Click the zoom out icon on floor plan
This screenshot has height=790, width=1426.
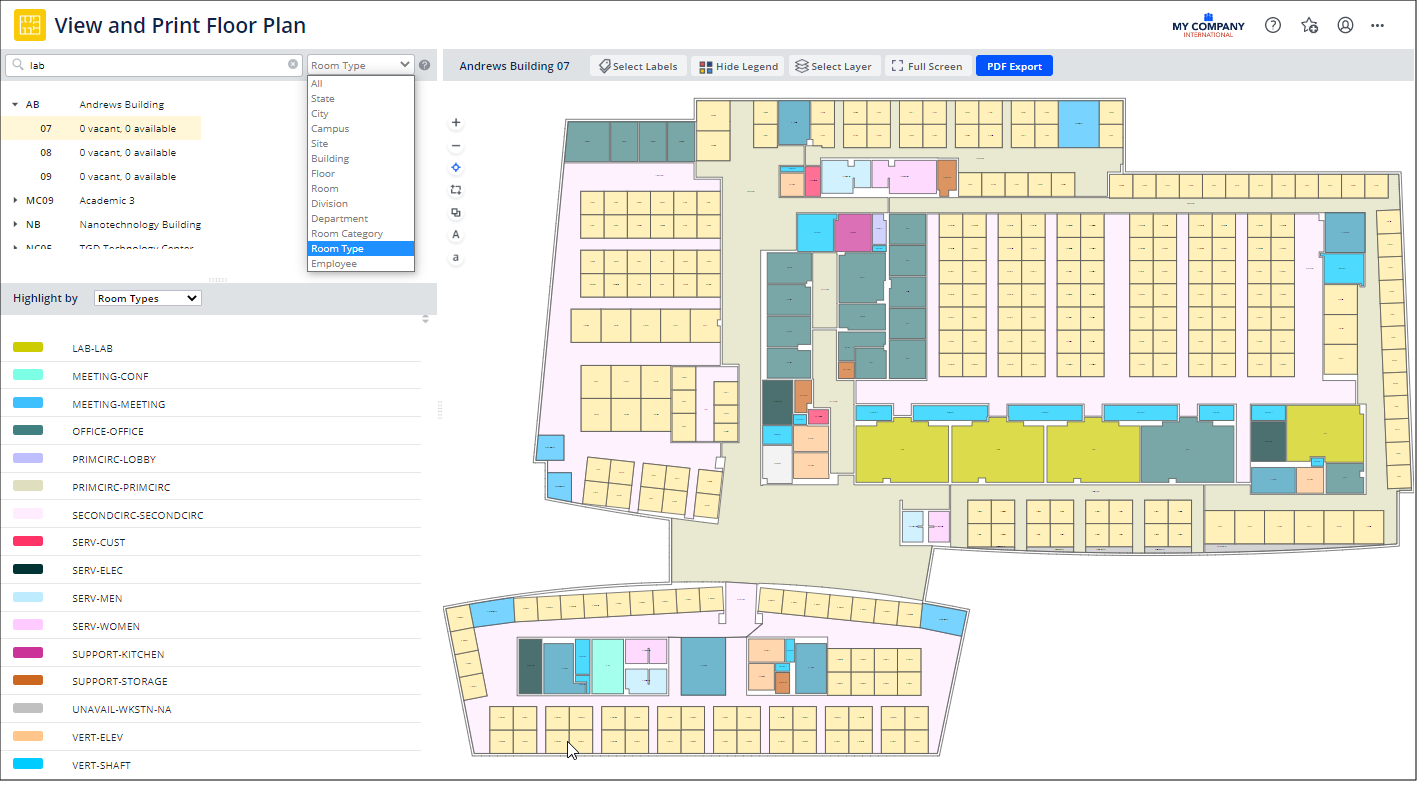(455, 146)
